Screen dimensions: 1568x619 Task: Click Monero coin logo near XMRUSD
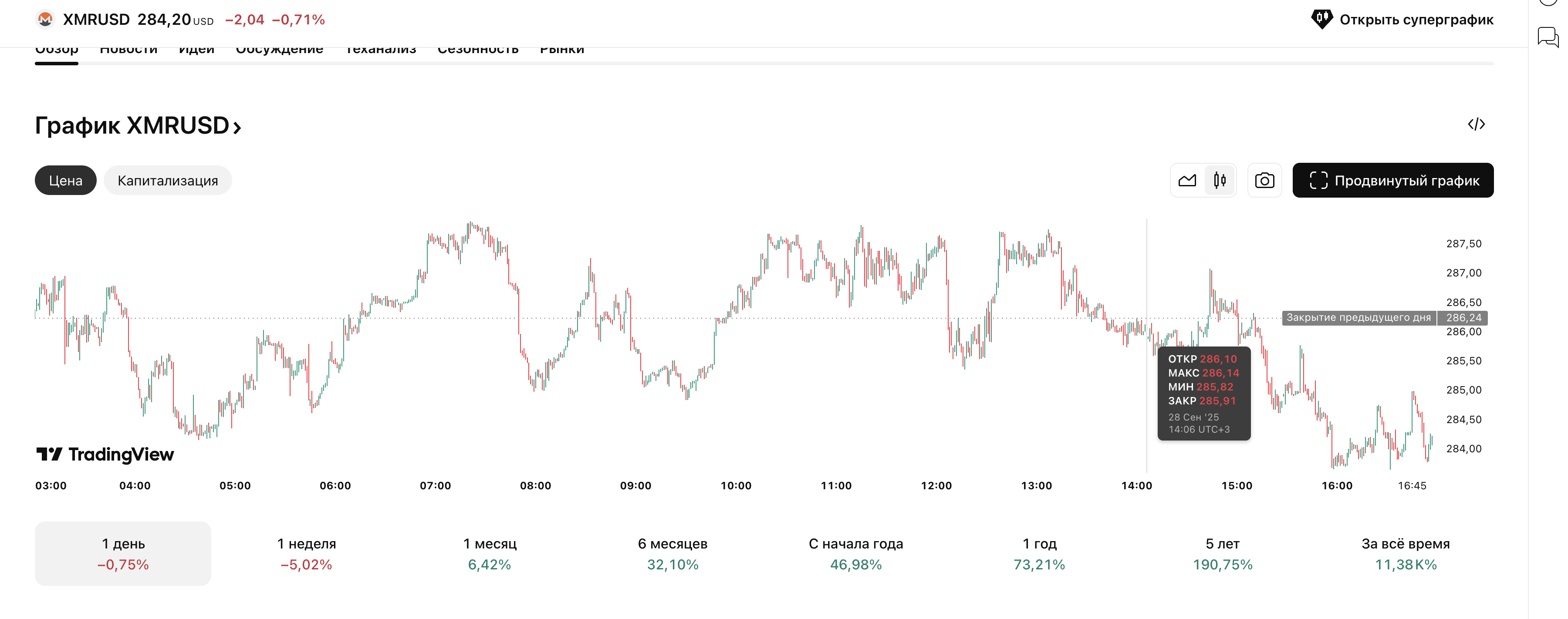45,20
